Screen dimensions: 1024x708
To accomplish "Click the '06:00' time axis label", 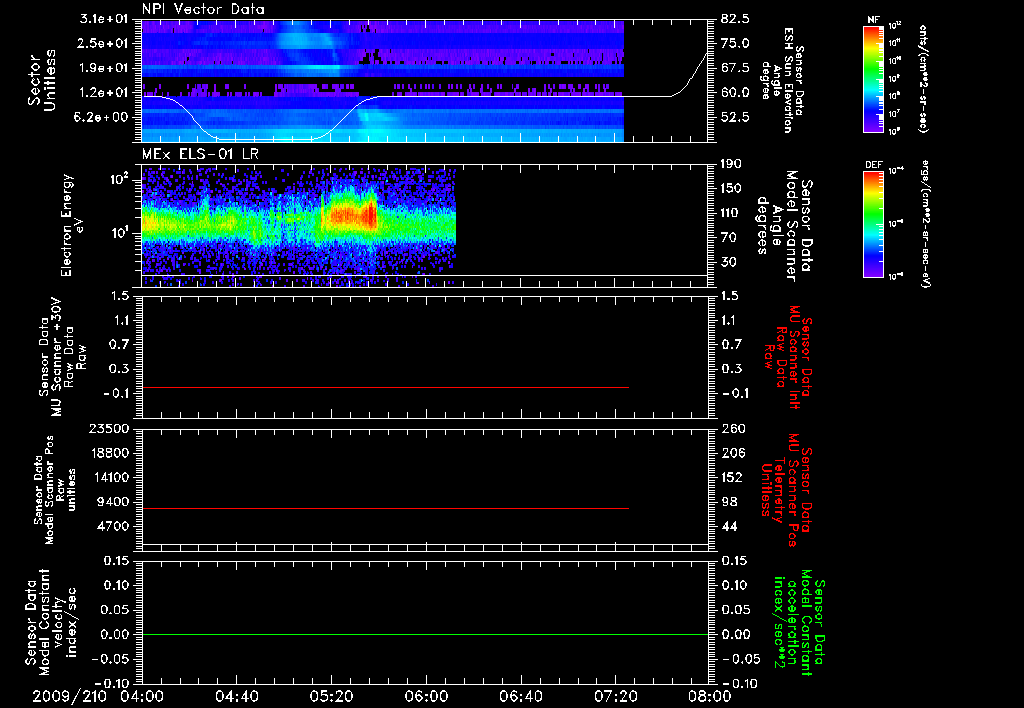I will click(x=426, y=696).
